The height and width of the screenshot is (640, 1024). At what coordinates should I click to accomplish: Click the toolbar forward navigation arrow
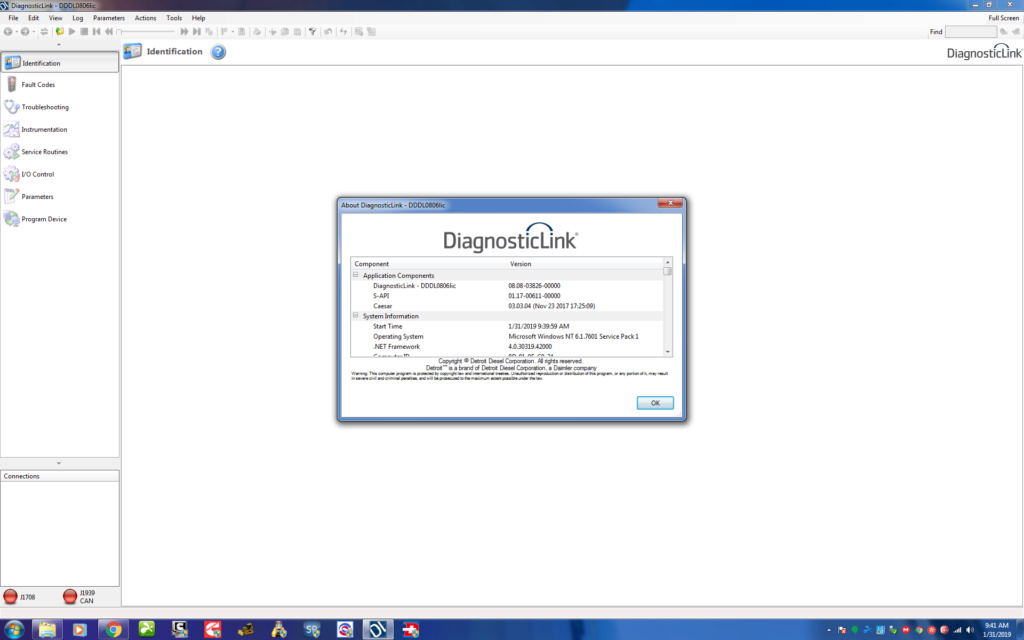[x=25, y=31]
